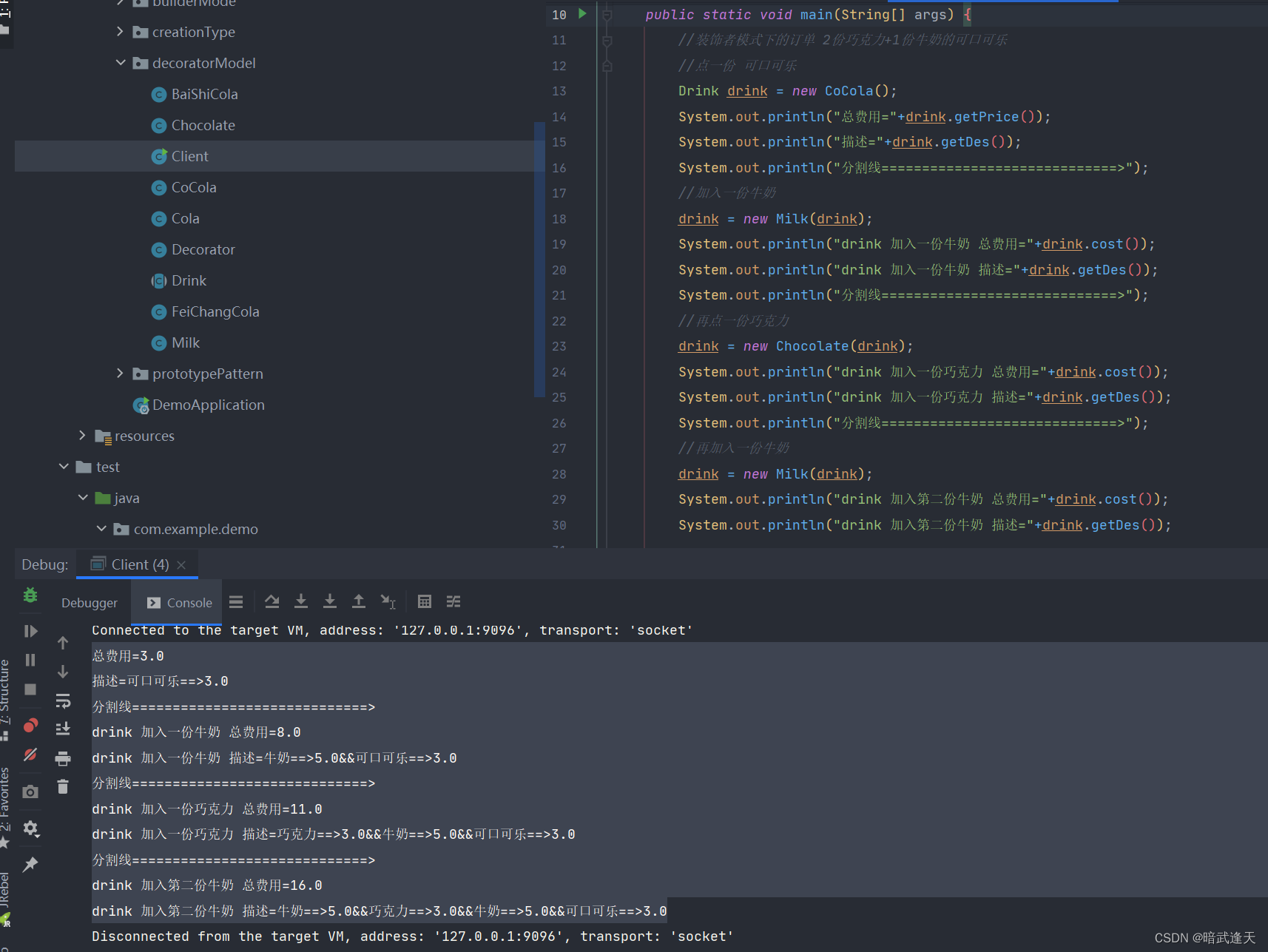Pause the program execution
The image size is (1268, 952).
point(30,660)
